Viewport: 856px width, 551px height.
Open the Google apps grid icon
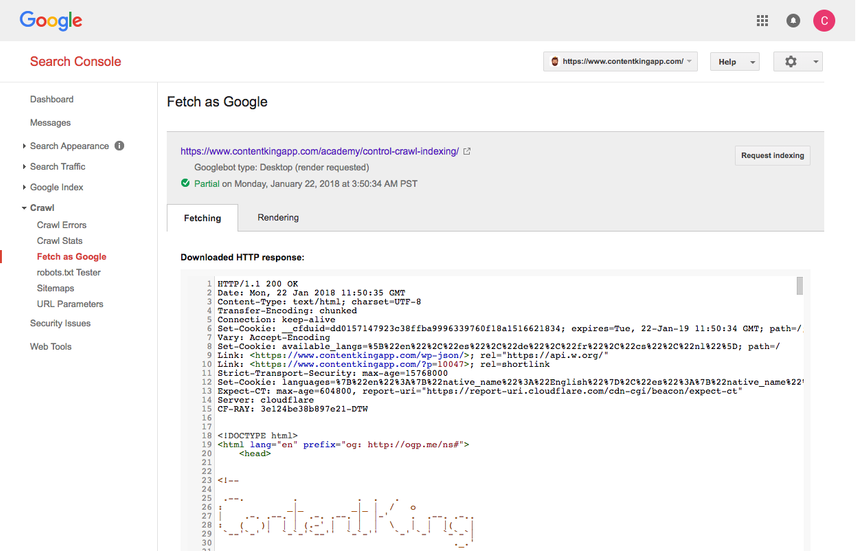[x=762, y=21]
